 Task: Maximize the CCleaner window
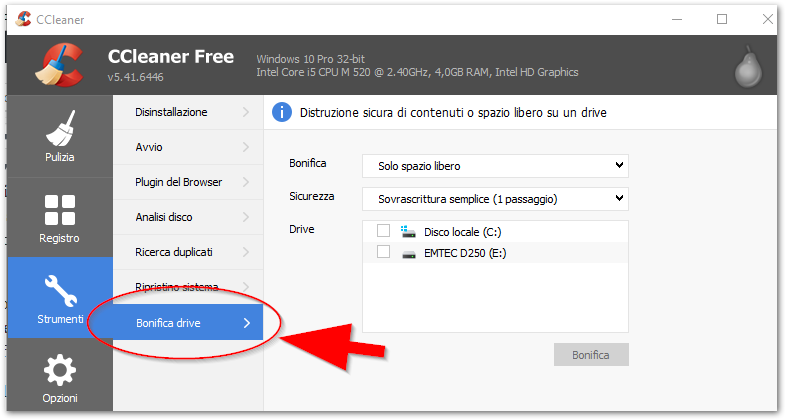click(722, 19)
